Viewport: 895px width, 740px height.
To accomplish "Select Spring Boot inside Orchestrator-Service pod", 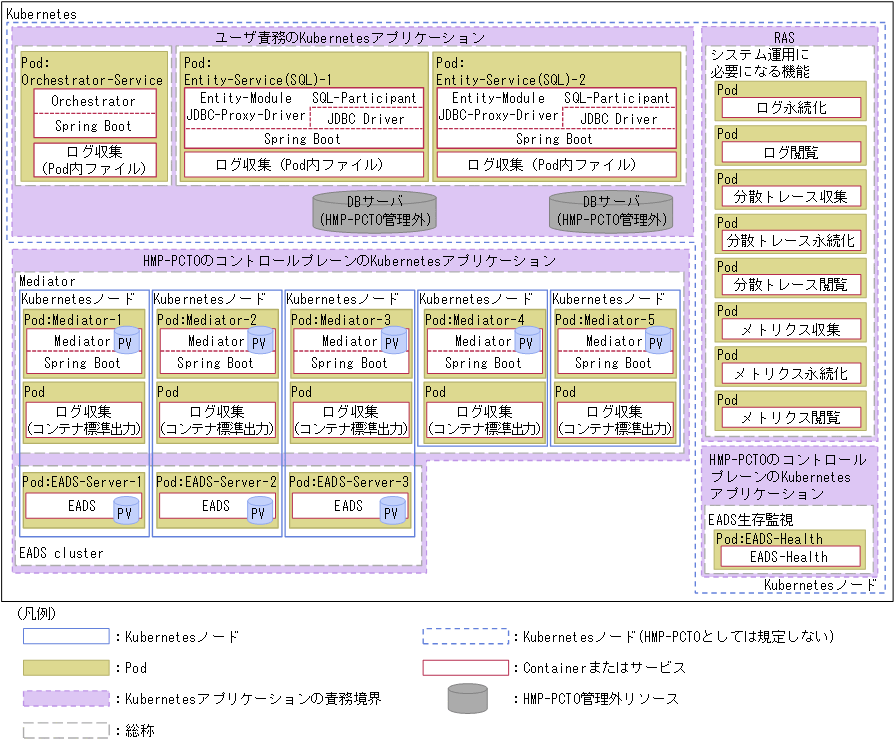I will pyautogui.click(x=95, y=123).
